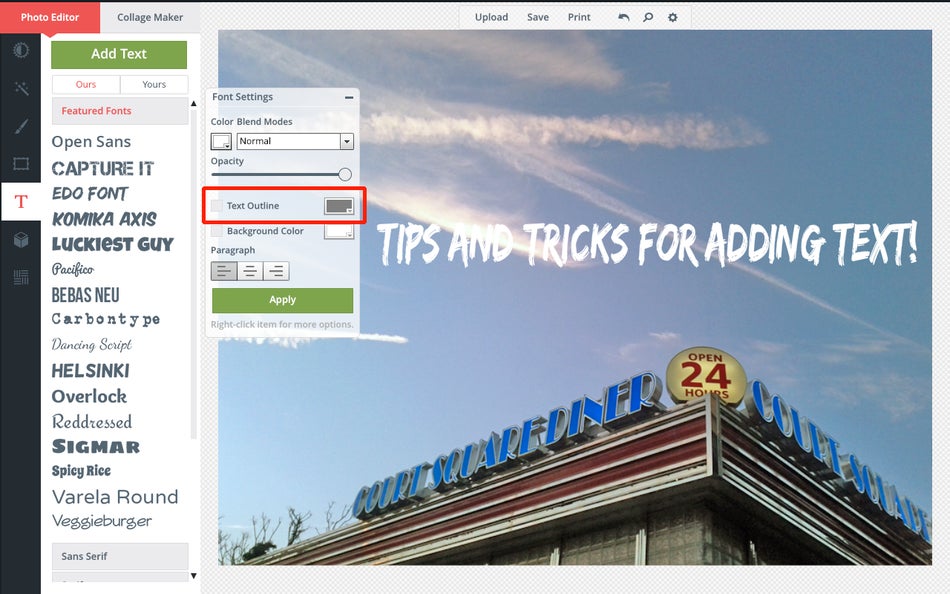Switch to the Collage Maker tab
Viewport: 950px width, 594px height.
[x=150, y=17]
